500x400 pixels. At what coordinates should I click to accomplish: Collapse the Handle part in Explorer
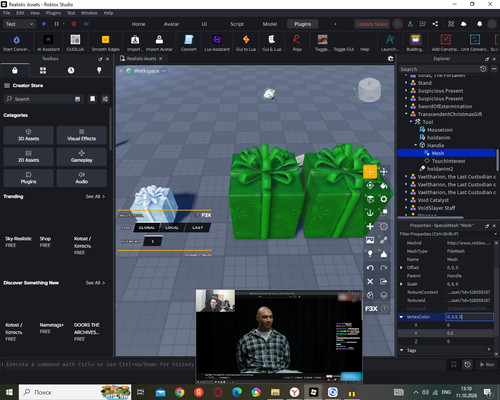click(x=416, y=145)
